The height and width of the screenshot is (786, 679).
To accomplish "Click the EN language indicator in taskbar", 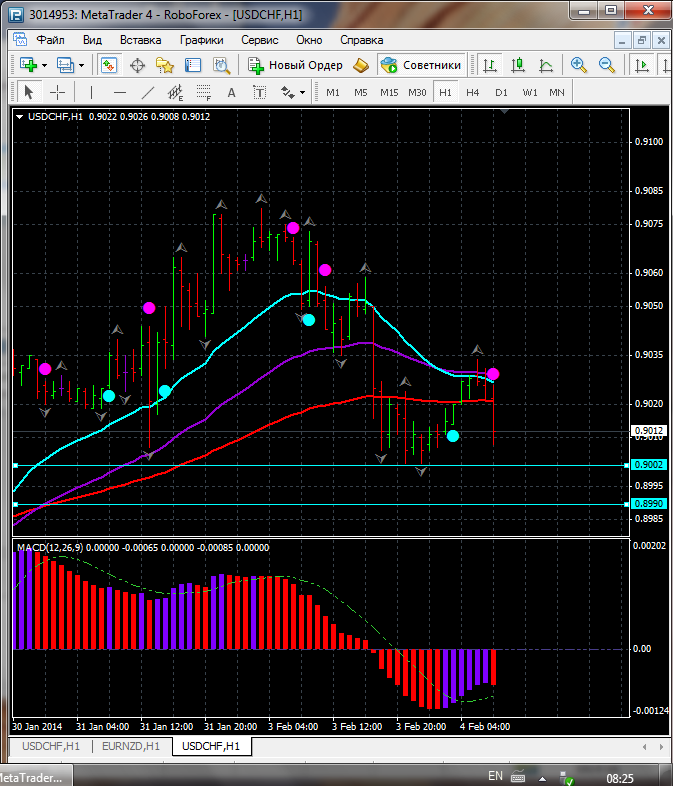I will [x=495, y=776].
